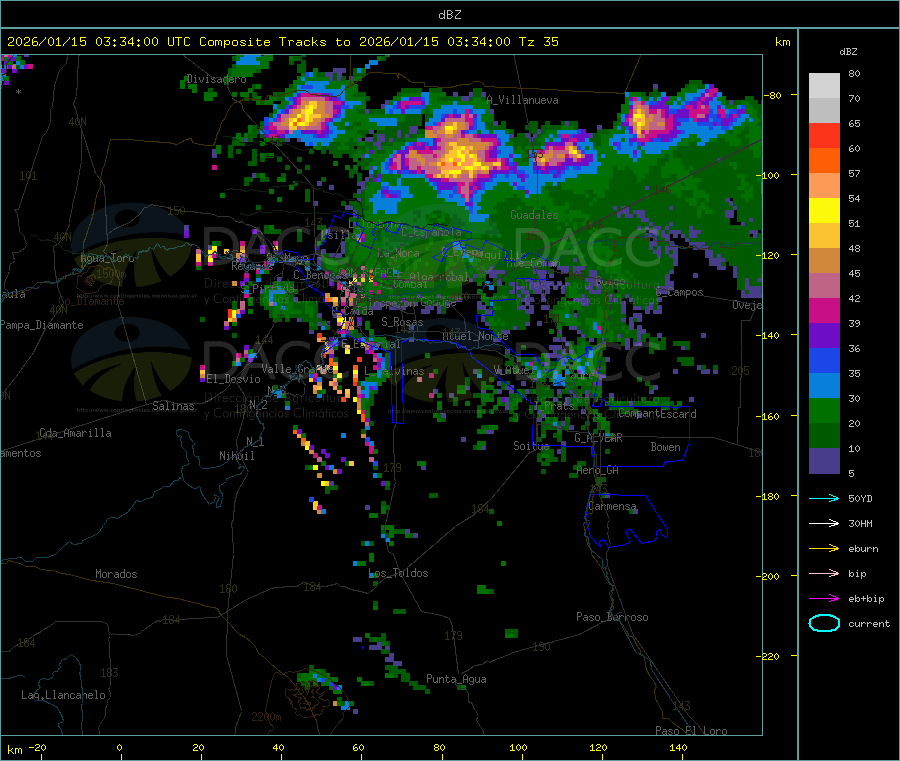The image size is (900, 761).
Task: Click the cyan 'current' ellipse symbol
Action: [x=824, y=623]
